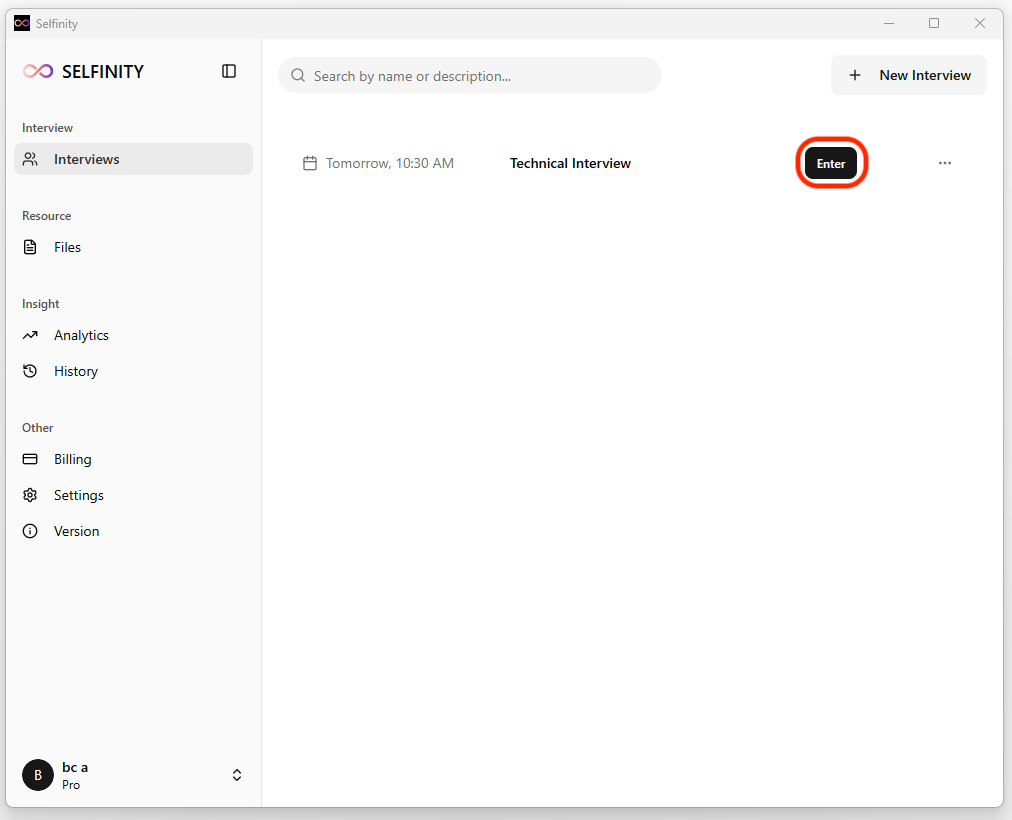Image resolution: width=1012 pixels, height=820 pixels.
Task: Click the calendar icon beside the date
Action: coord(310,163)
